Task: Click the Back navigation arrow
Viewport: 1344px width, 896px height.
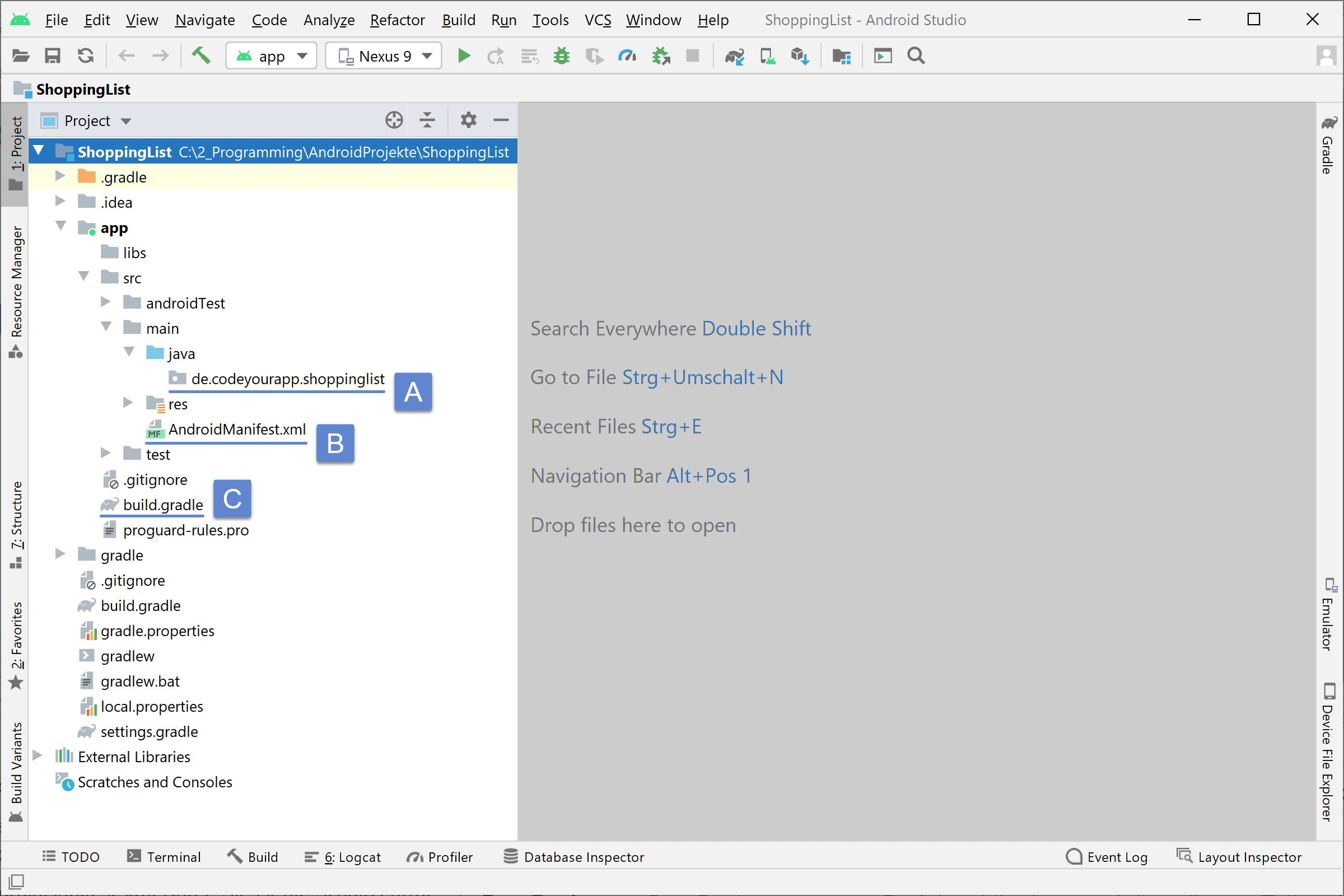Action: [127, 56]
